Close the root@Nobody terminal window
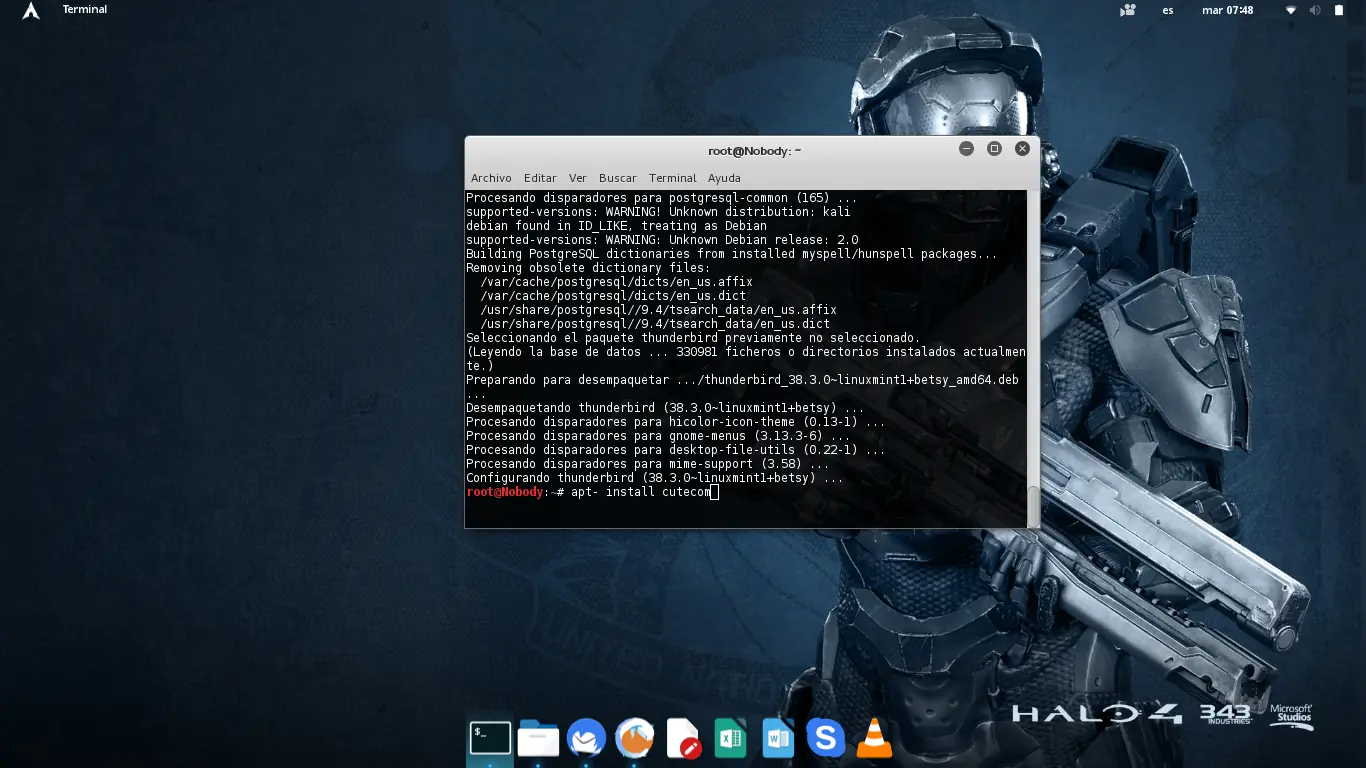The width and height of the screenshot is (1366, 768). tap(1022, 148)
